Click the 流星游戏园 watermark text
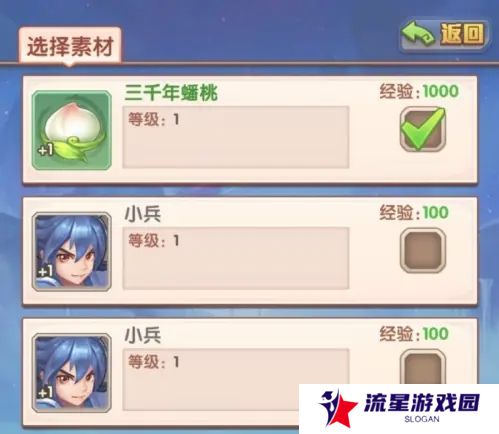This screenshot has height=434, width=499. coord(422,403)
